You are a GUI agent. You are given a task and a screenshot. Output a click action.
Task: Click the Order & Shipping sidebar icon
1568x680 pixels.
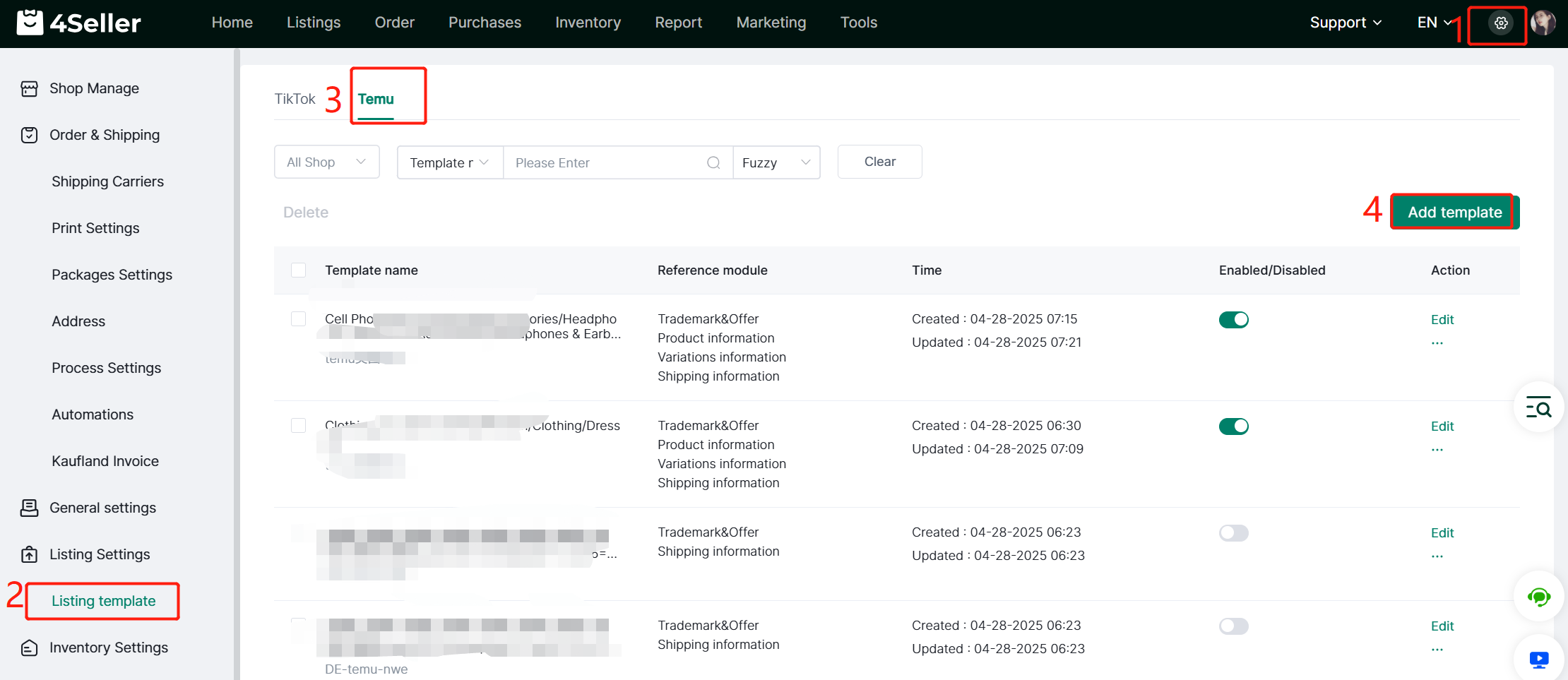pos(29,135)
